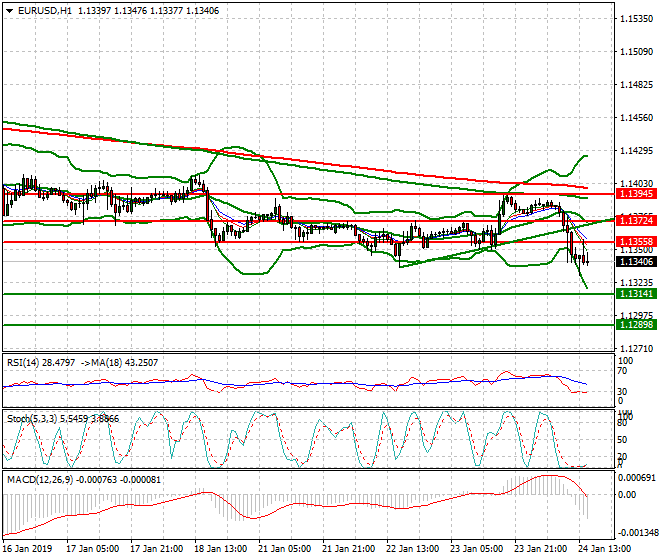Click the Stochastic scale value 50
Image resolution: width=660 pixels, height=560 pixels.
(x=622, y=440)
